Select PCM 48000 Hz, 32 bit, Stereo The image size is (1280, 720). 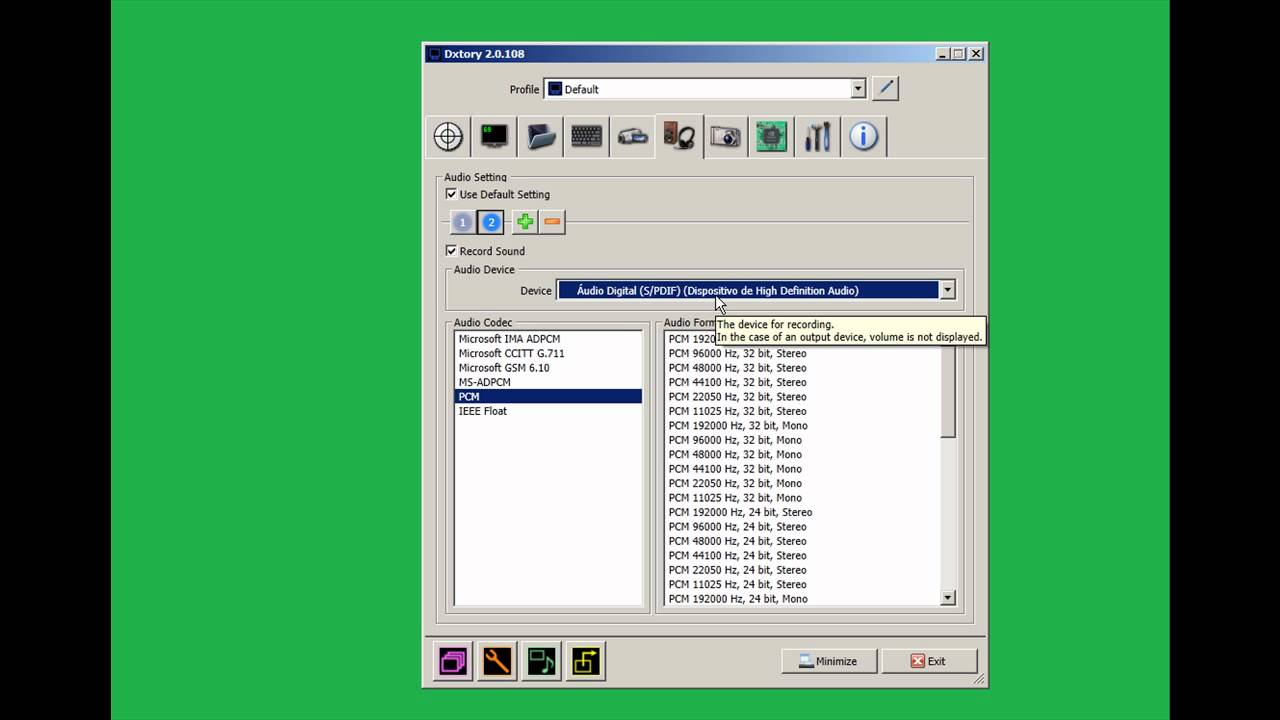point(803,368)
